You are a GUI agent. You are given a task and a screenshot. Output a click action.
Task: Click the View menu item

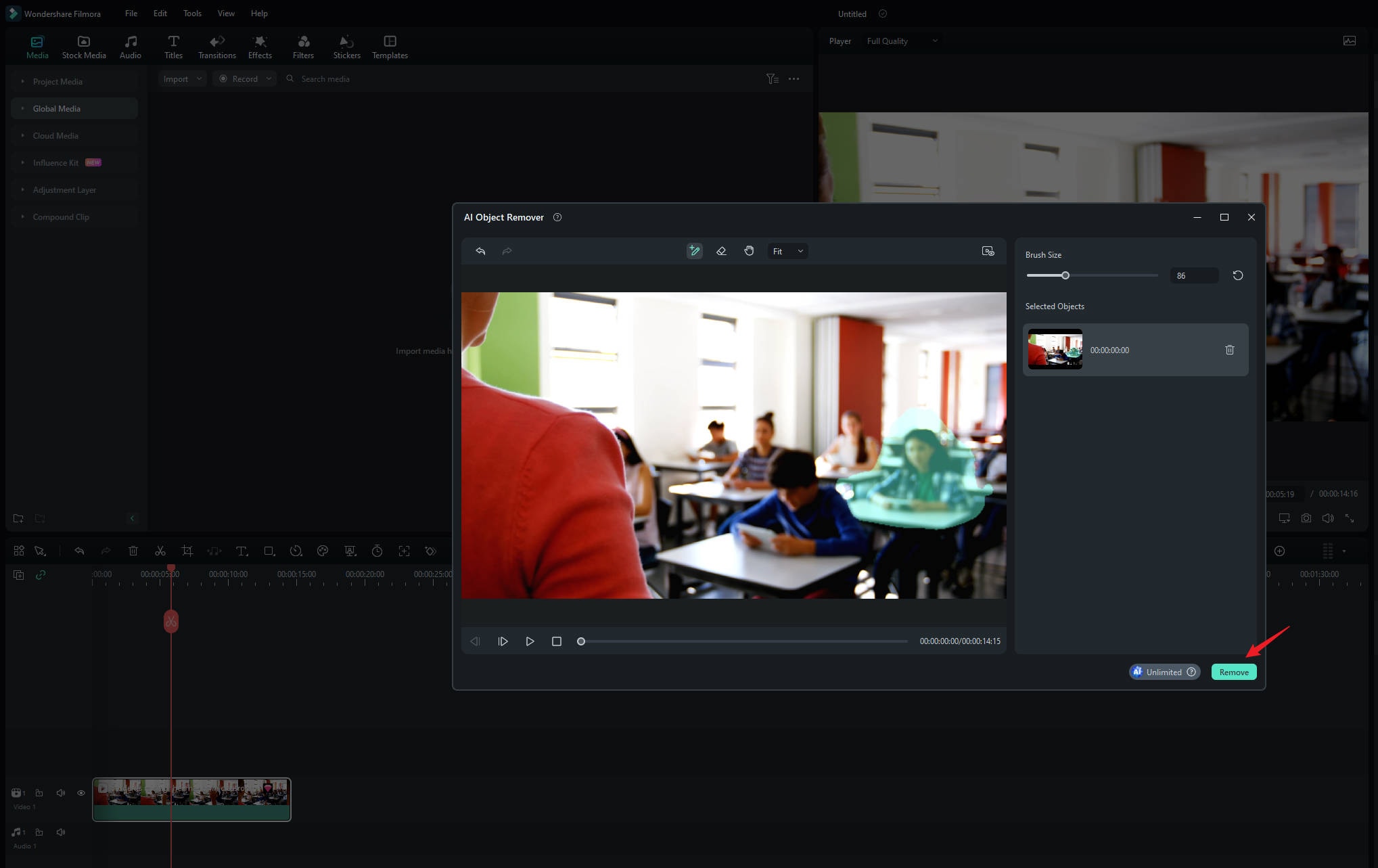(x=226, y=13)
